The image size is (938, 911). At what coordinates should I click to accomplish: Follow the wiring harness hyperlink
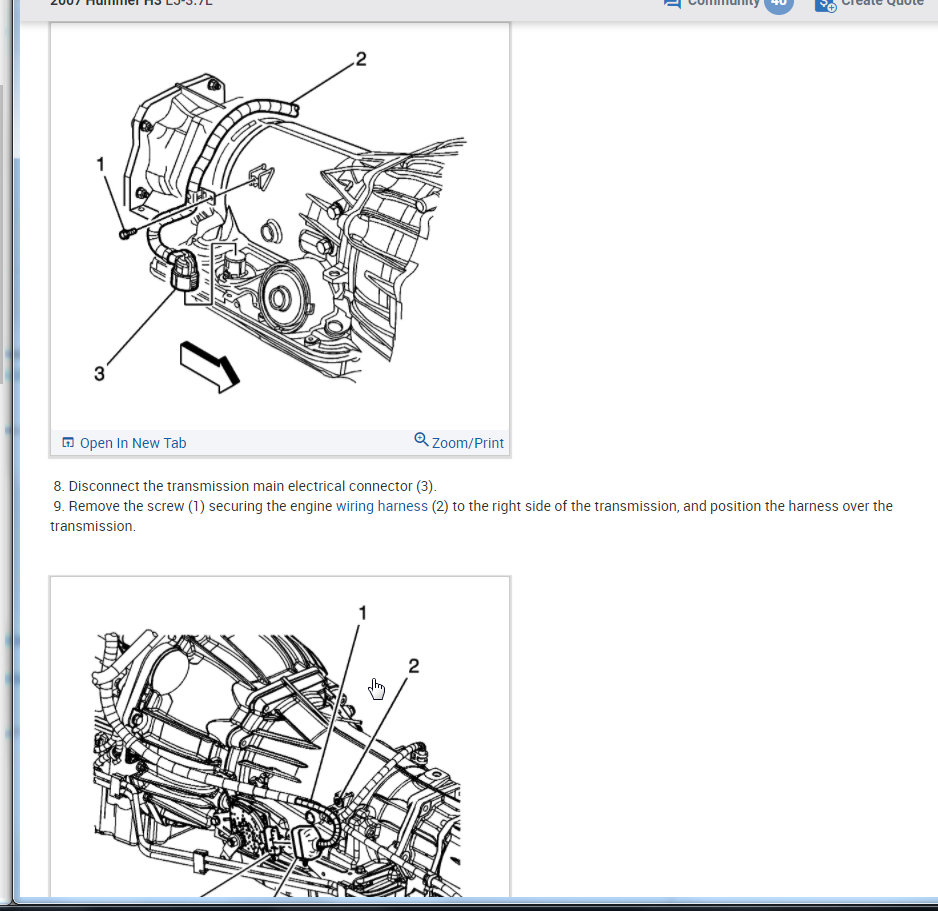381,506
